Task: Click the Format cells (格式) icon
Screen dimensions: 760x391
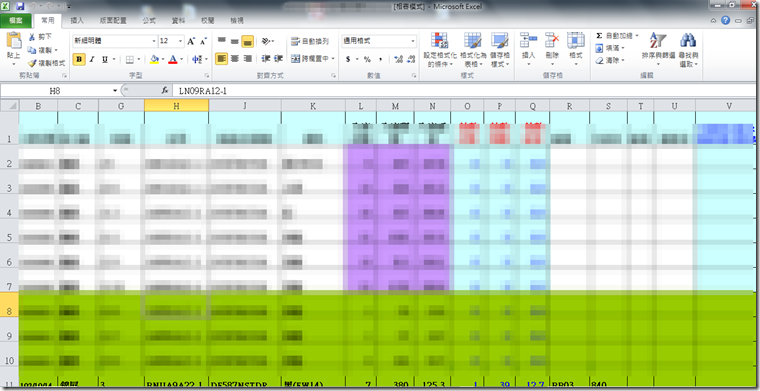Action: click(x=576, y=40)
